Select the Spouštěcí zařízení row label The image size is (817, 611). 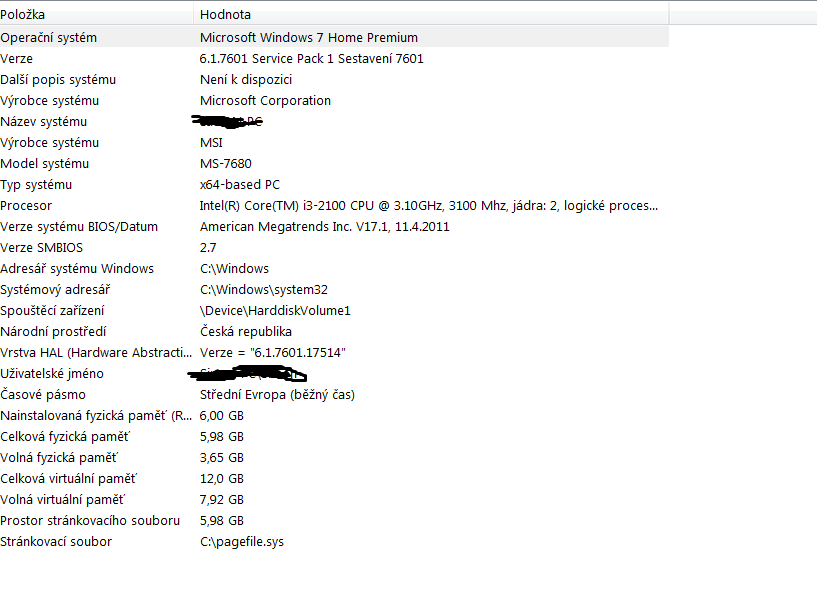[x=52, y=311]
